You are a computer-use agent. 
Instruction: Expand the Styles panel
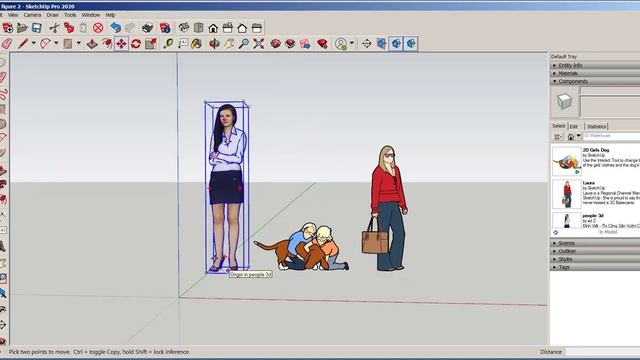coord(595,260)
